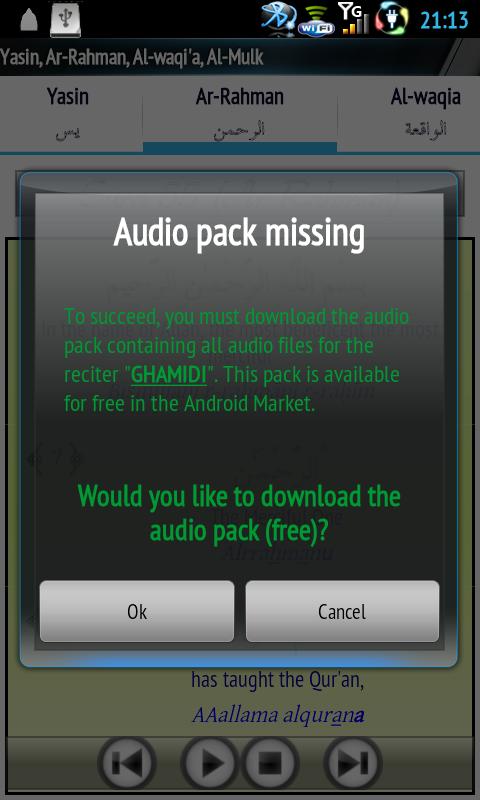480x800 pixels.
Task: Tap the 21:13 clock in status bar
Action: (x=444, y=20)
